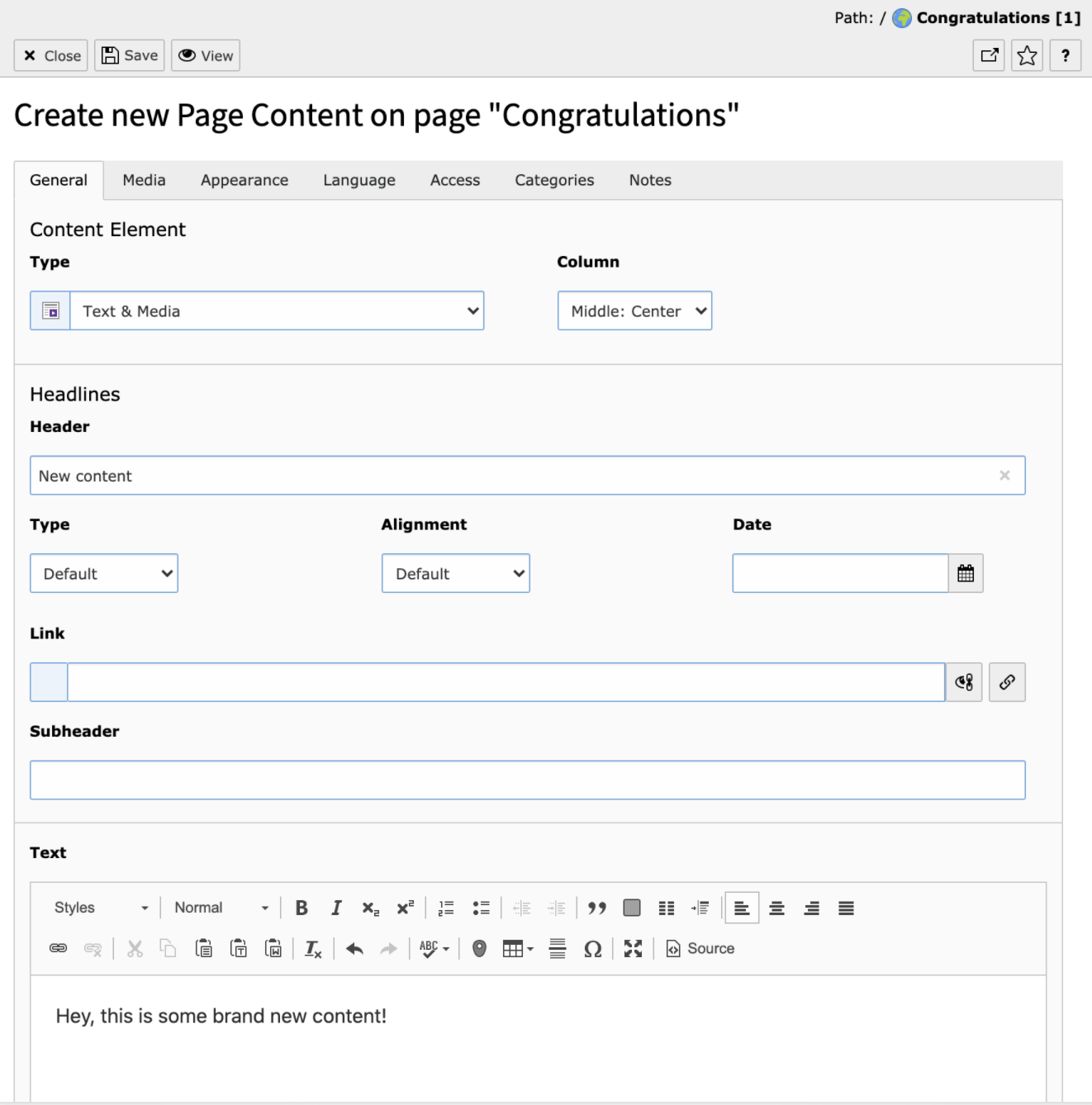This screenshot has width=1092, height=1105.
Task: Switch to the Notes tab
Action: pos(650,180)
